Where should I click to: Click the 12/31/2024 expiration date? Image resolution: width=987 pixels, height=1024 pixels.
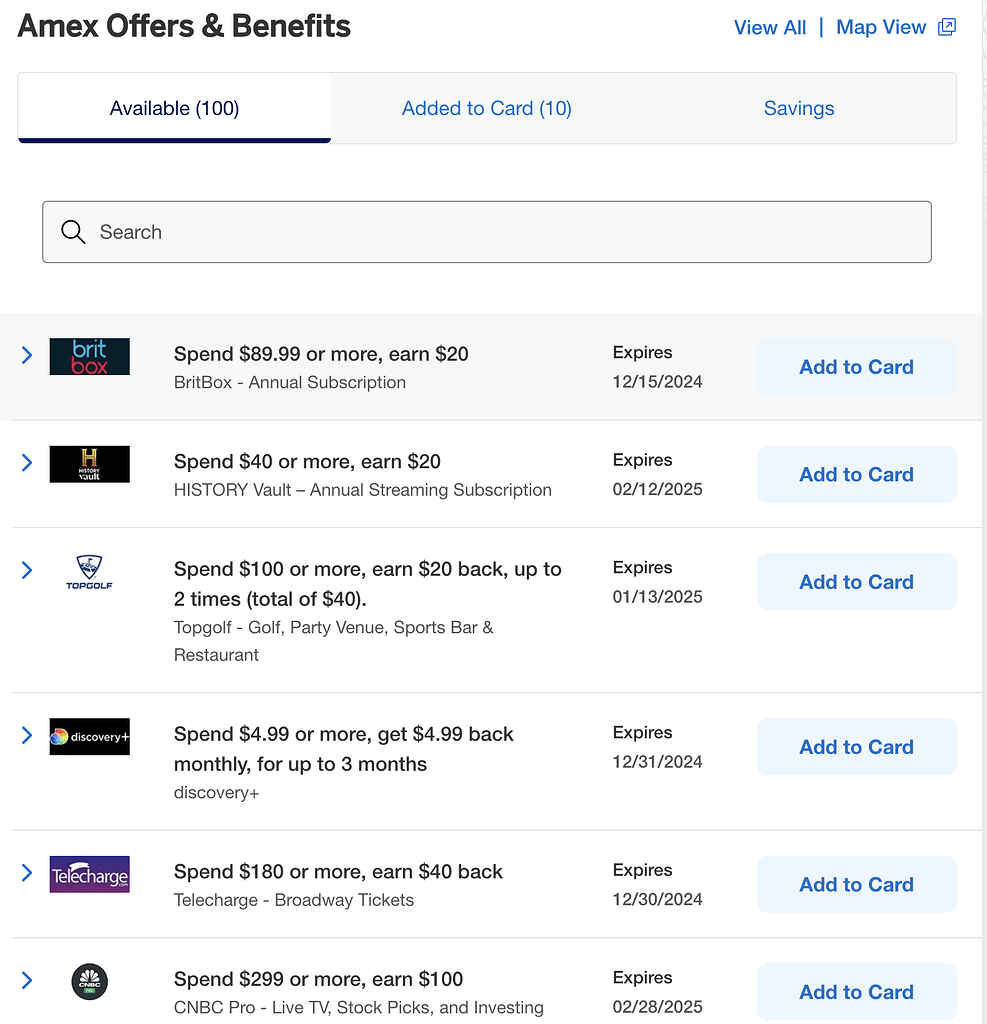tap(657, 761)
